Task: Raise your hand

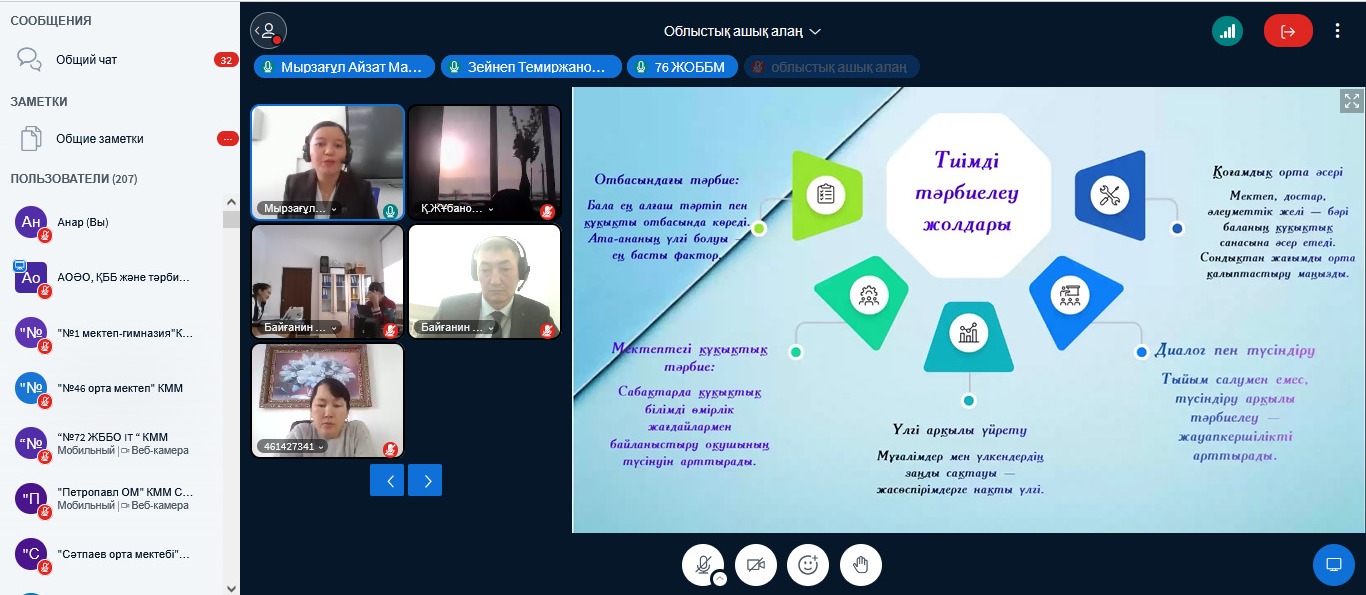Action: [x=860, y=565]
